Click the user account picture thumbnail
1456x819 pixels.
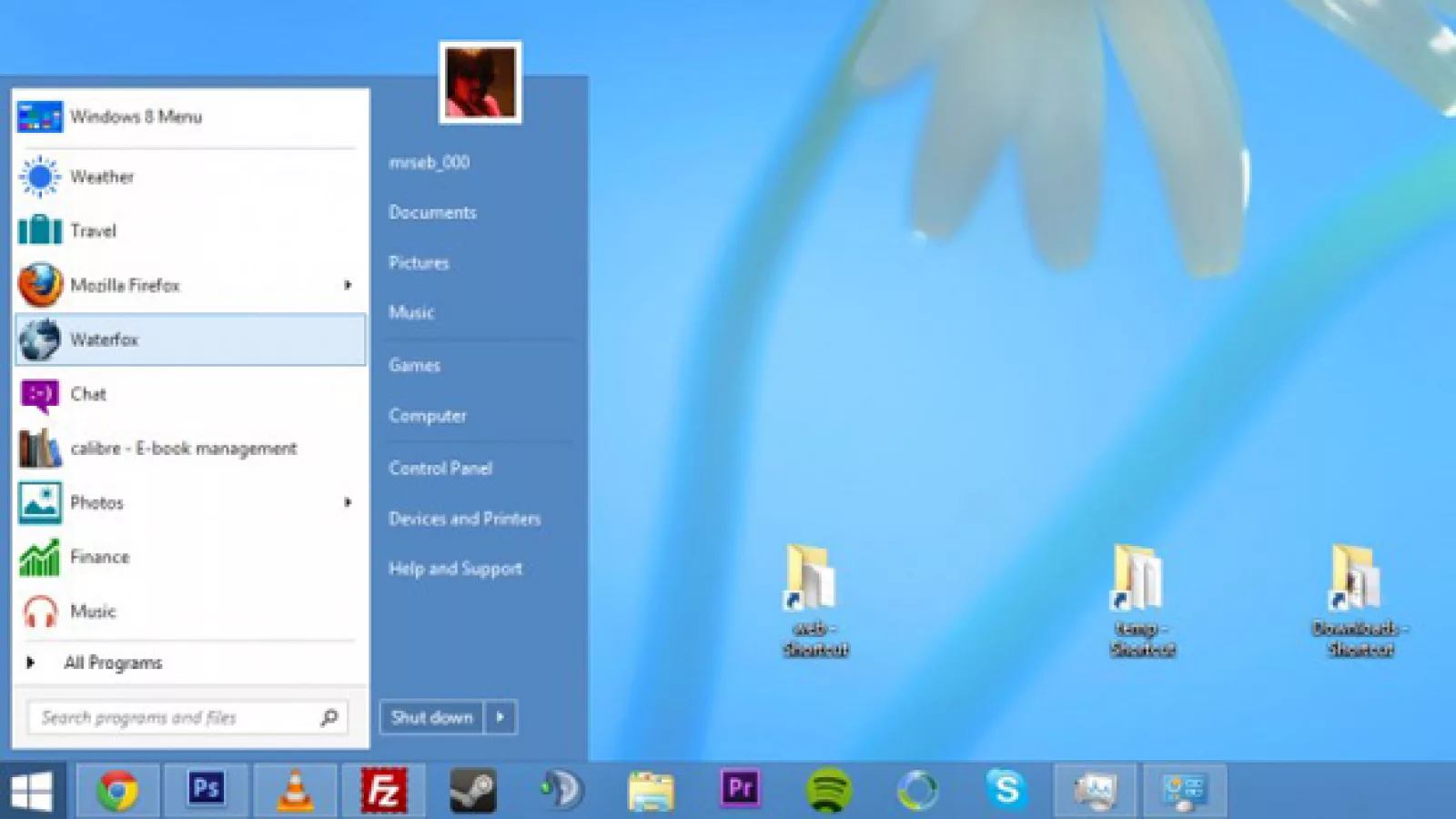(x=480, y=82)
